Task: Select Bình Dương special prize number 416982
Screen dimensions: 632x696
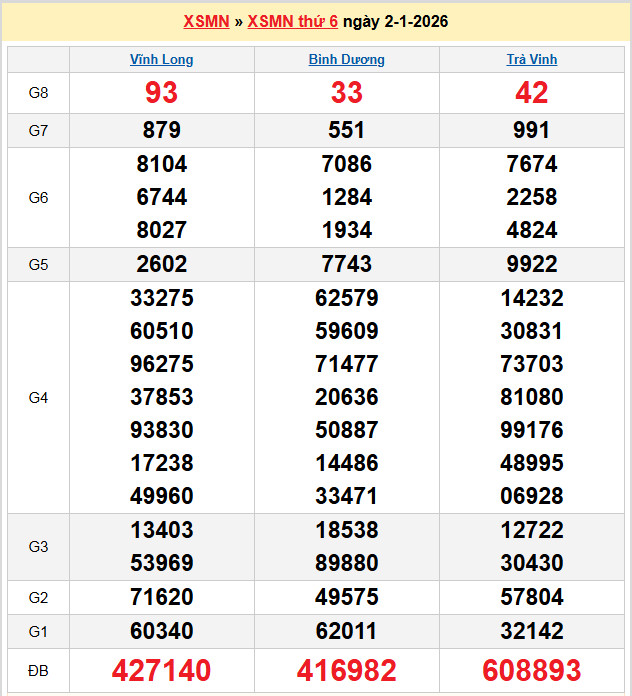Action: pyautogui.click(x=346, y=670)
